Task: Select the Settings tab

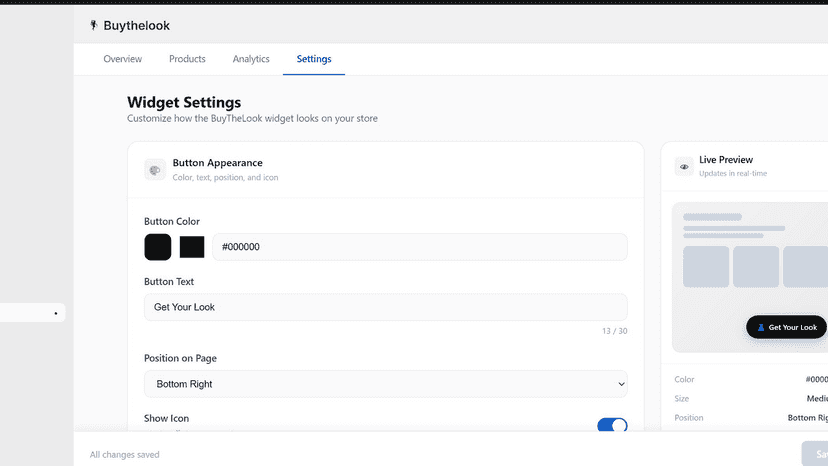Action: pyautogui.click(x=314, y=59)
